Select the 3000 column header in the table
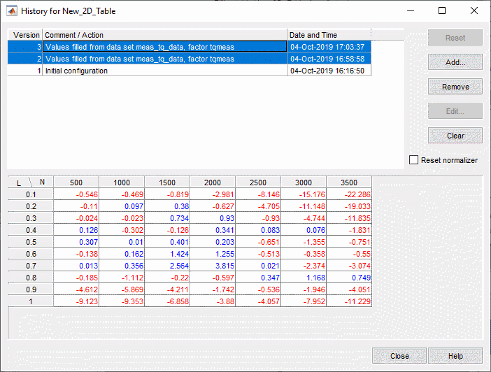The width and height of the screenshot is (491, 372). tap(303, 182)
